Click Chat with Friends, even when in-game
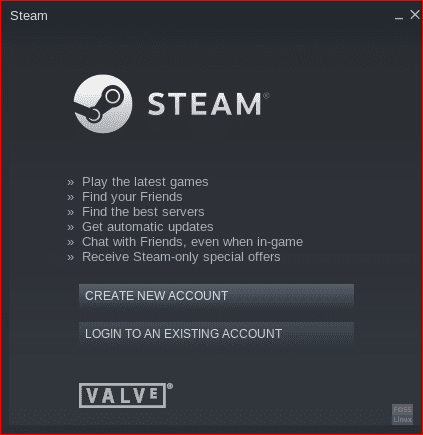Viewport: 423px width, 435px height. (192, 242)
